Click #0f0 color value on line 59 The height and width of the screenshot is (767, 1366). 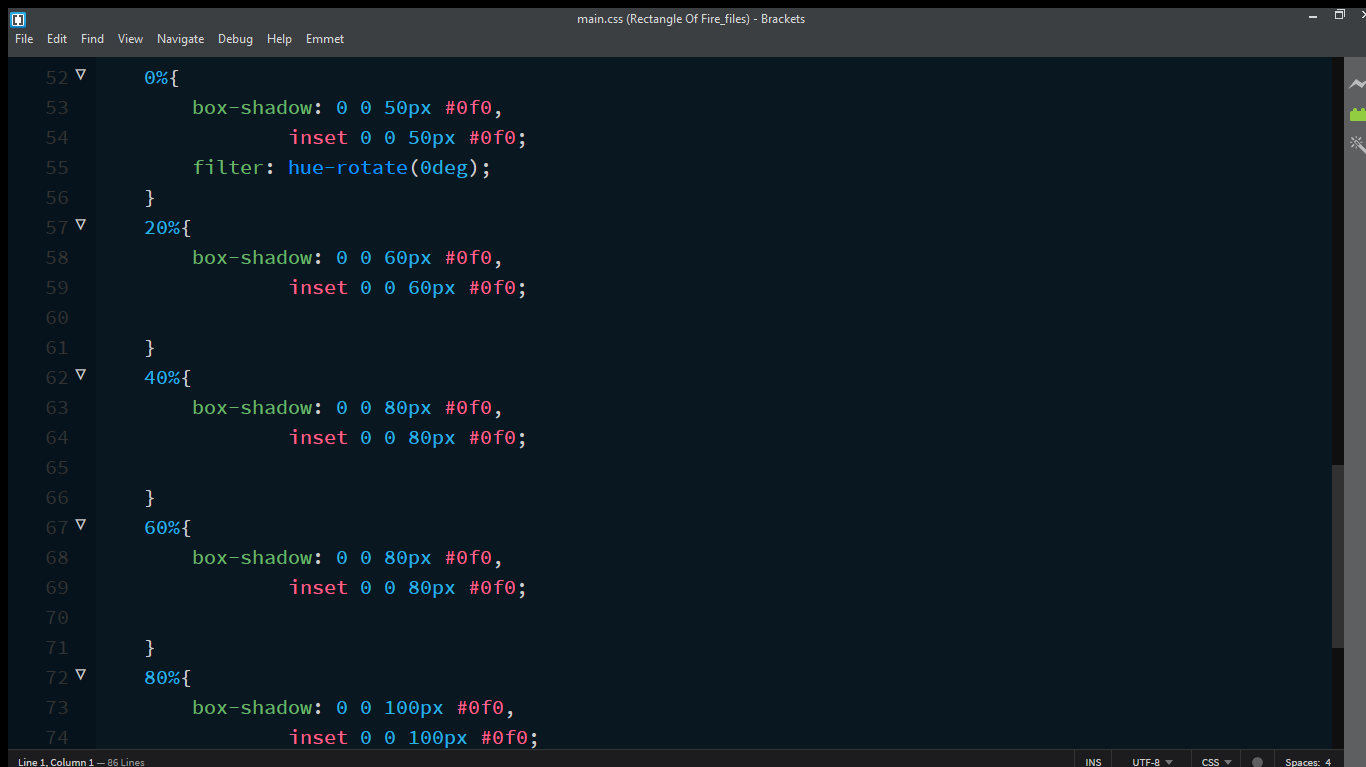(493, 287)
